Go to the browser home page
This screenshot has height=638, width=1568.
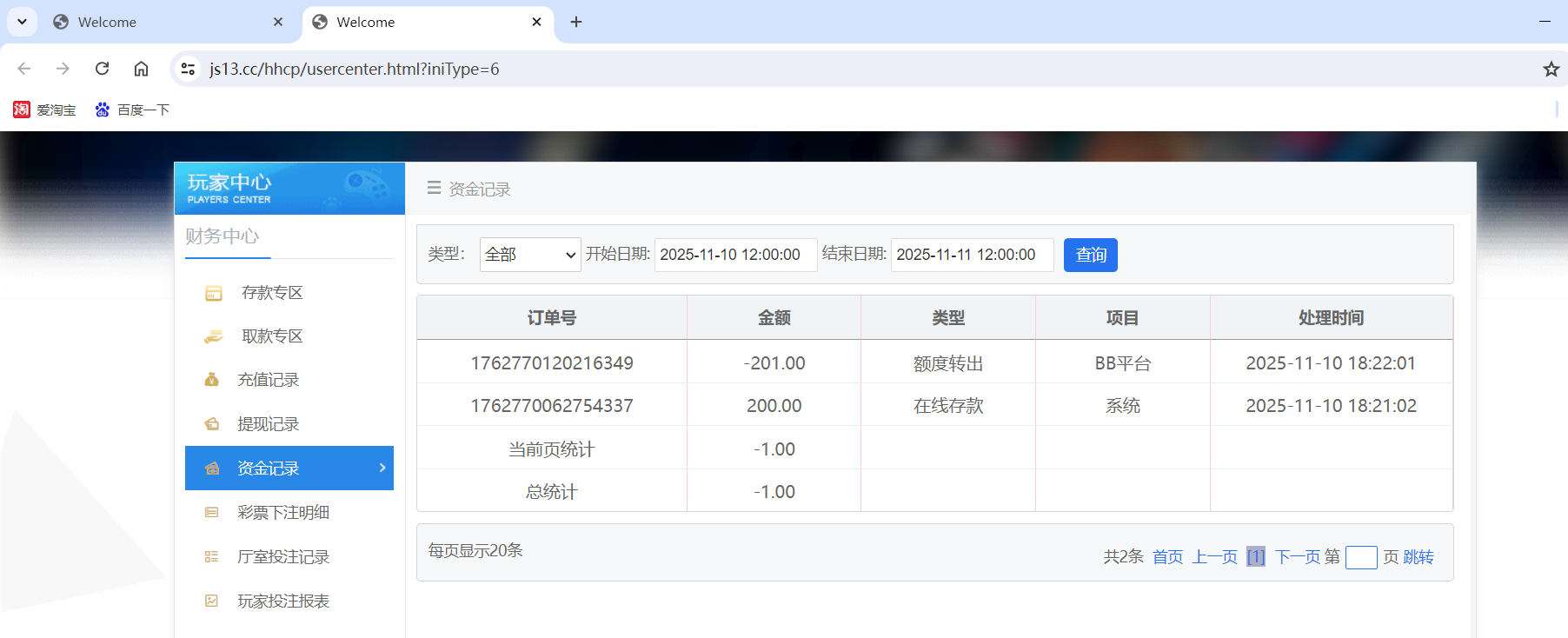(x=141, y=69)
